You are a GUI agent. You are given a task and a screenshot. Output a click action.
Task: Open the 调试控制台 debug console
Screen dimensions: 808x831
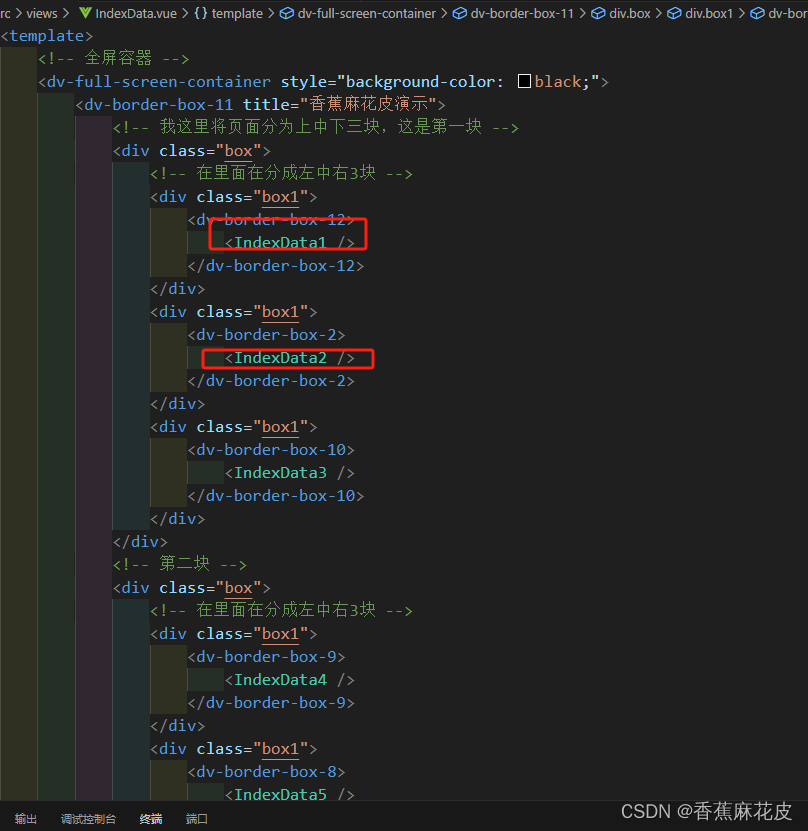pos(88,818)
